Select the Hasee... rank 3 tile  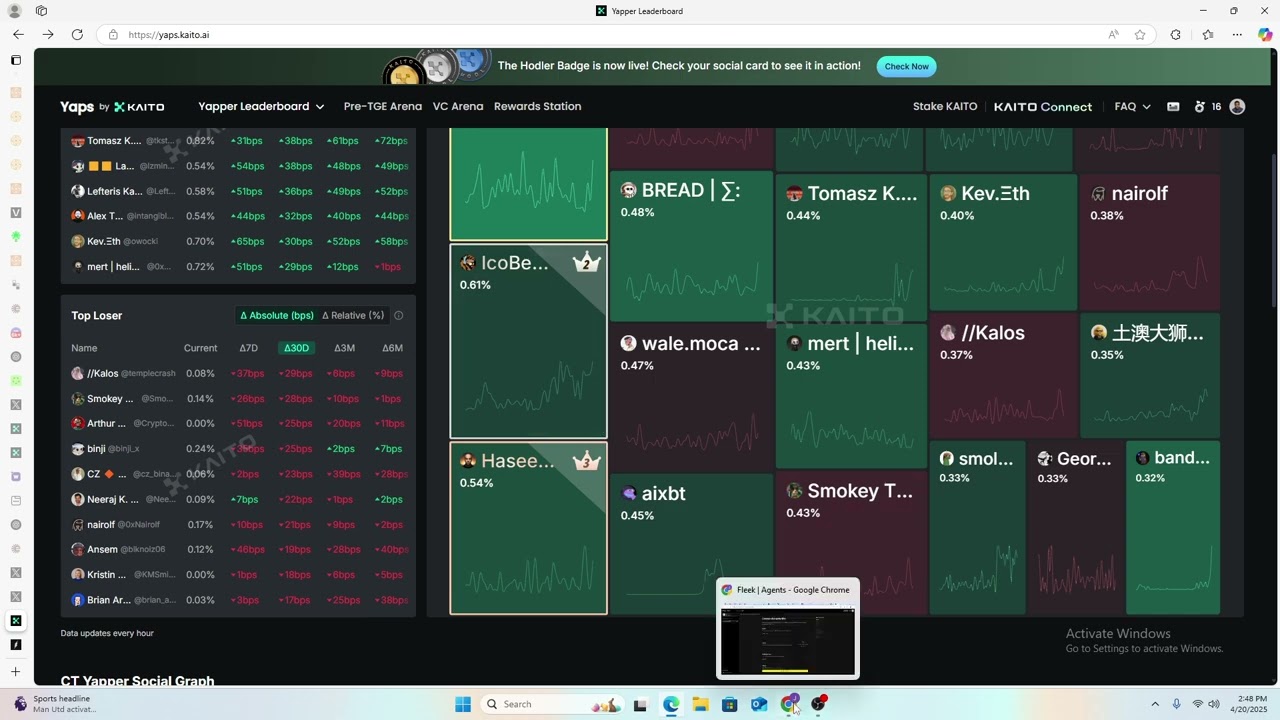[x=528, y=528]
